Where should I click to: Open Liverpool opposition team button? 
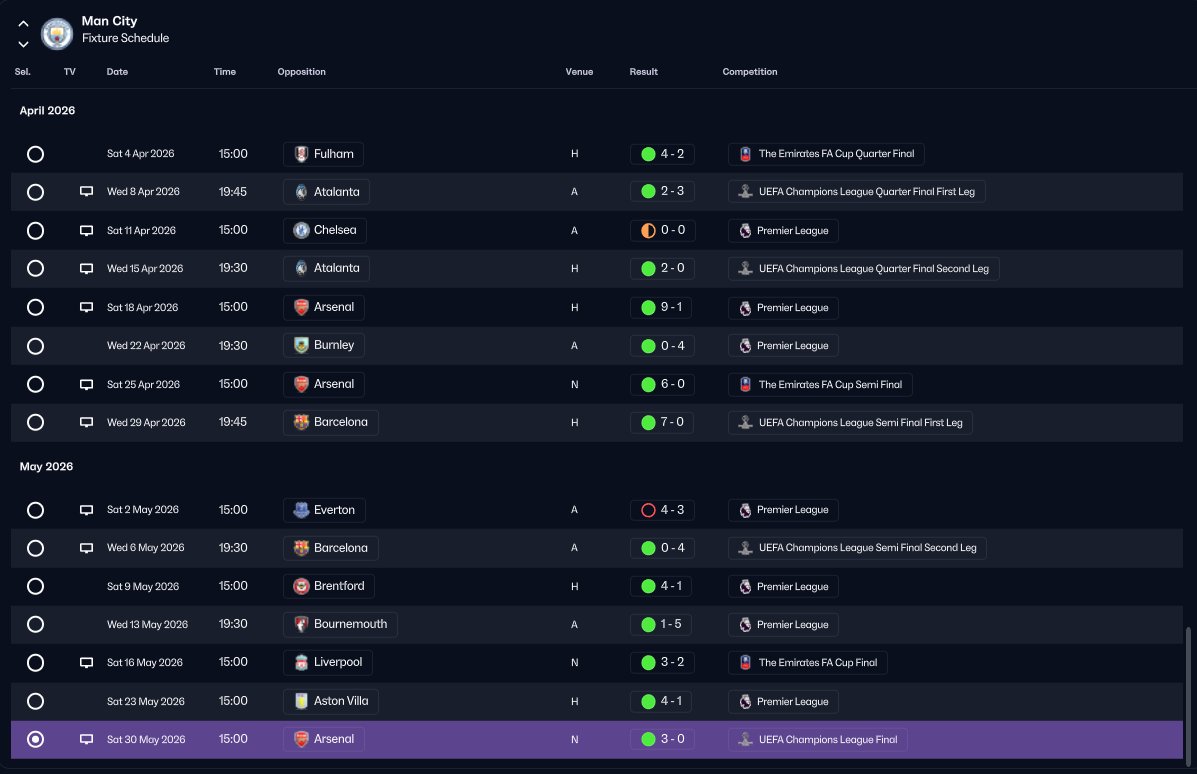327,663
